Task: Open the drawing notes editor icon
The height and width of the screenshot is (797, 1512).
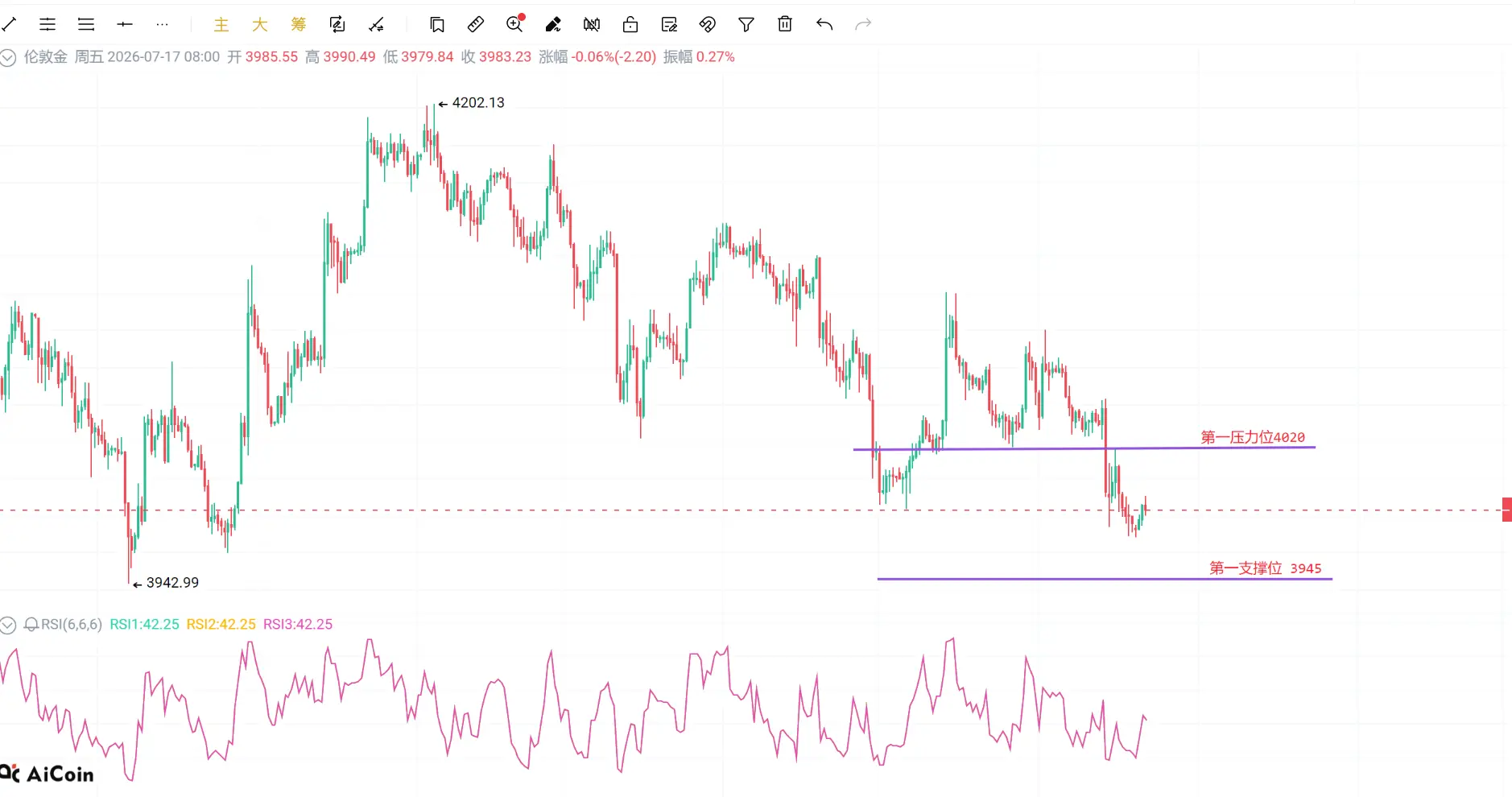Action: [x=669, y=25]
